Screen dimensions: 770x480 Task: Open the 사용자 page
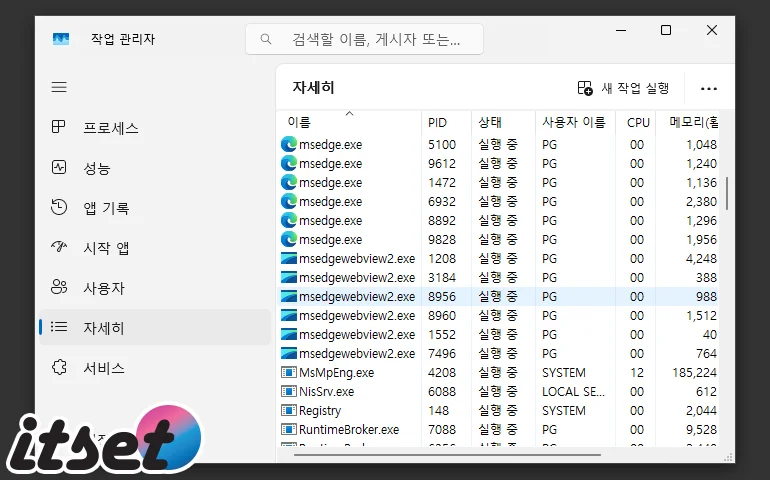pos(155,287)
